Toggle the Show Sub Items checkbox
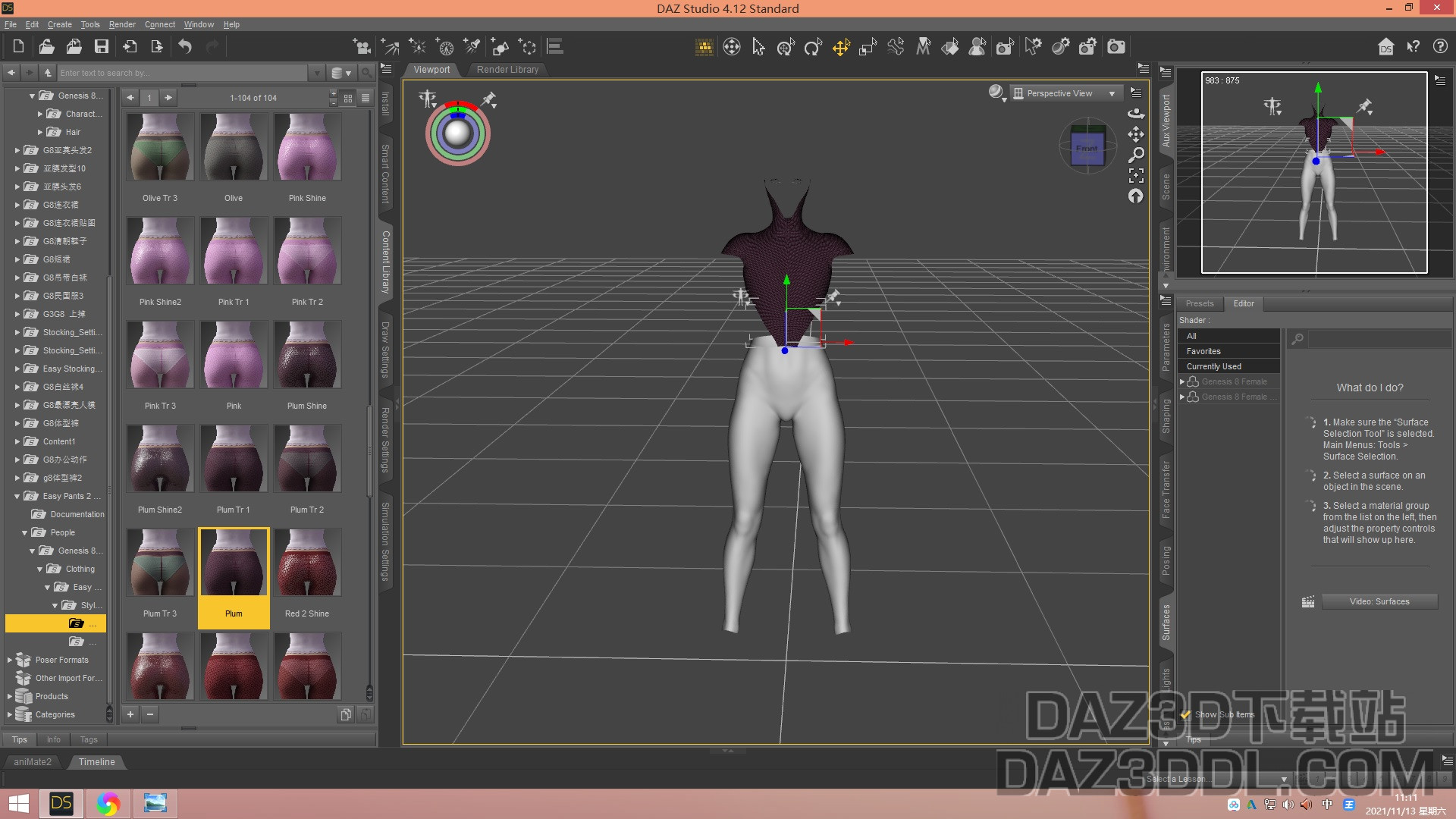The height and width of the screenshot is (819, 1456). 1185,714
